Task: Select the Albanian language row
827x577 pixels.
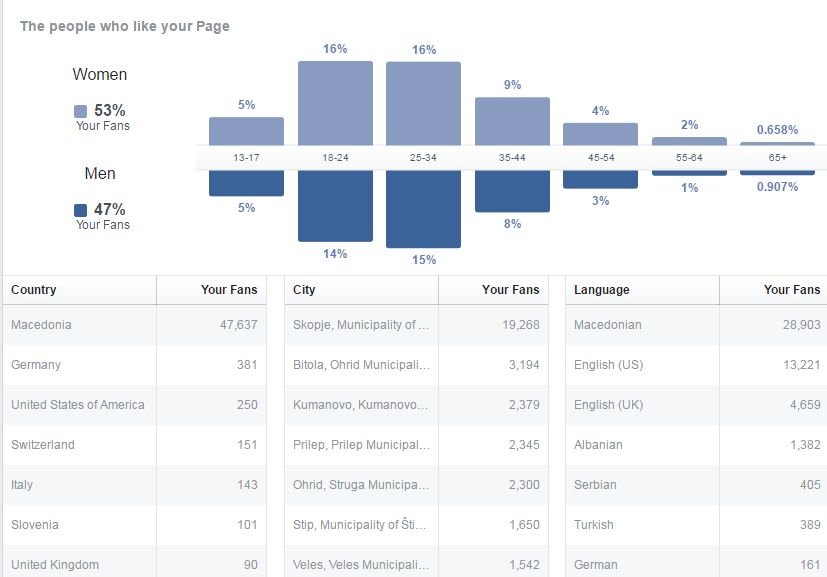Action: click(x=696, y=445)
